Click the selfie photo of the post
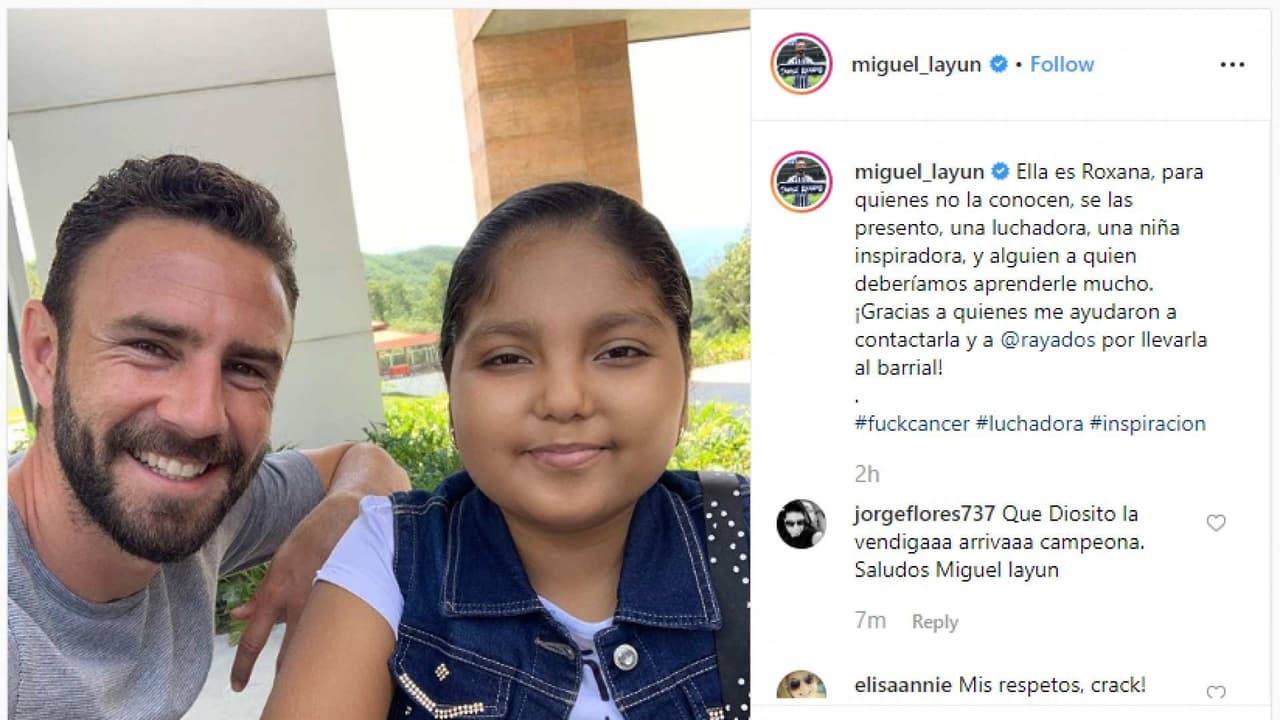This screenshot has width=1280, height=720. click(378, 364)
